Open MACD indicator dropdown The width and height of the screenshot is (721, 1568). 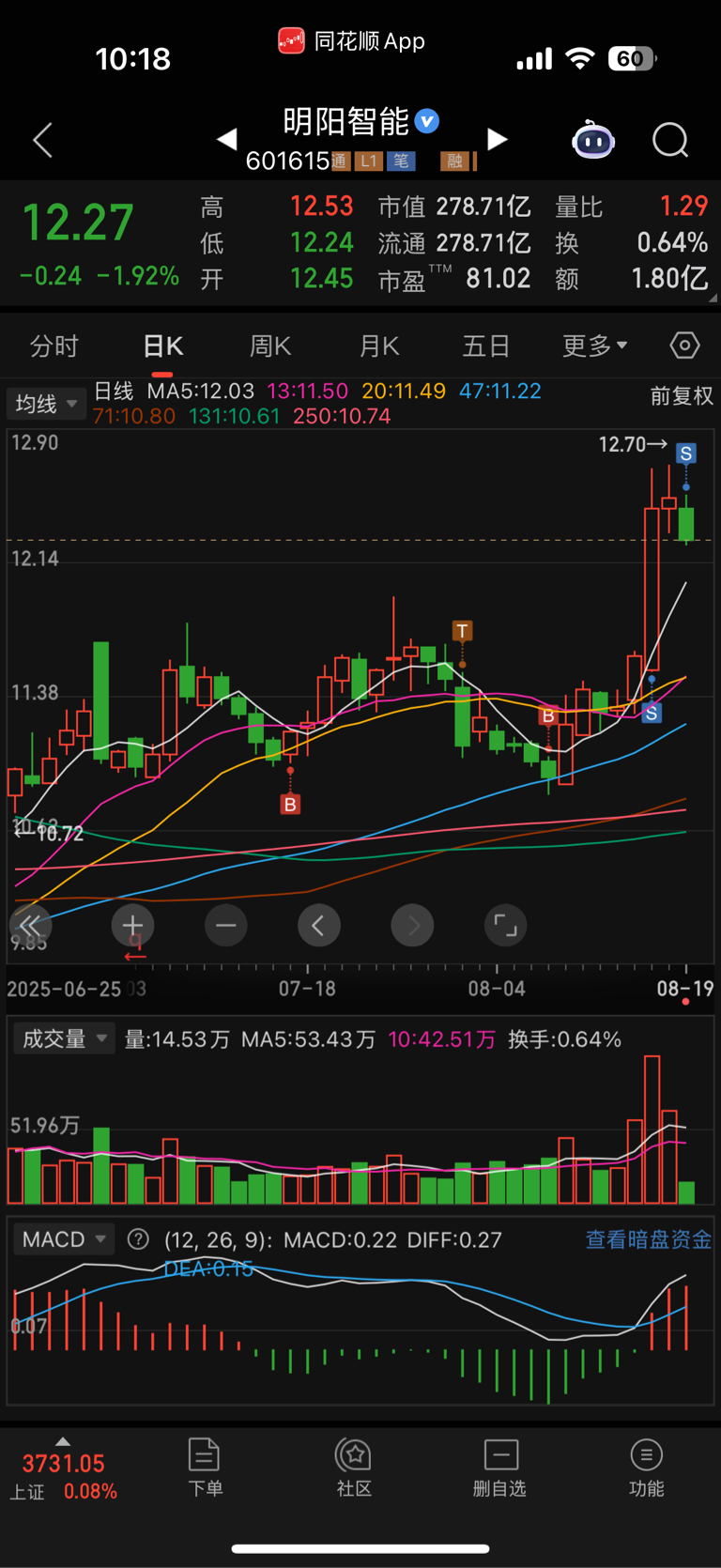(x=64, y=1239)
